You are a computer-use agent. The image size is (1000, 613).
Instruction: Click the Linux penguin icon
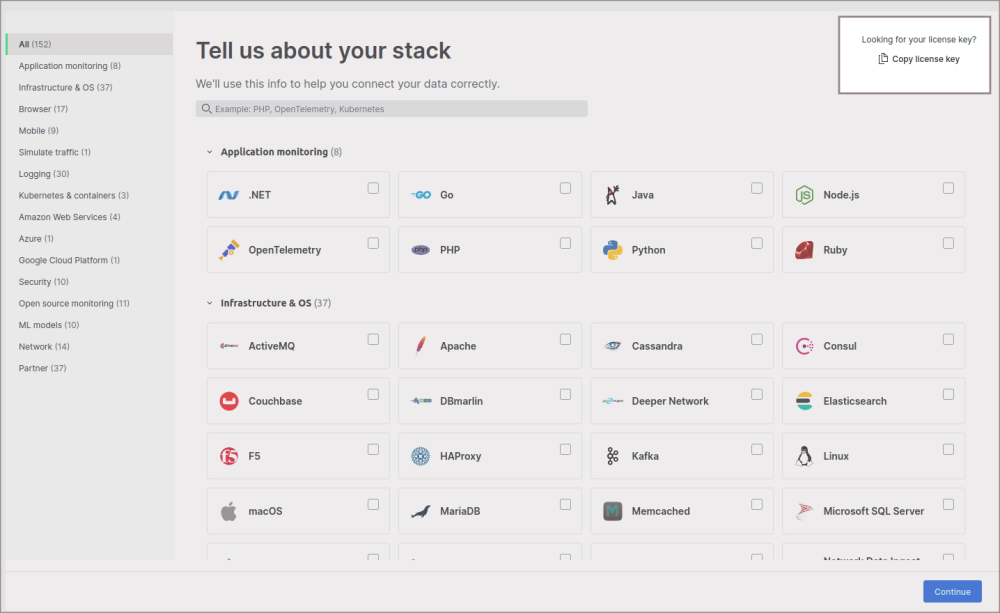pyautogui.click(x=804, y=455)
